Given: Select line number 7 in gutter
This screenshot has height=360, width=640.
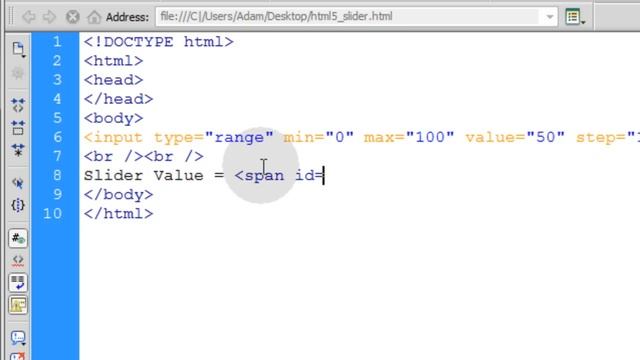Looking at the screenshot, I should click(57, 156).
